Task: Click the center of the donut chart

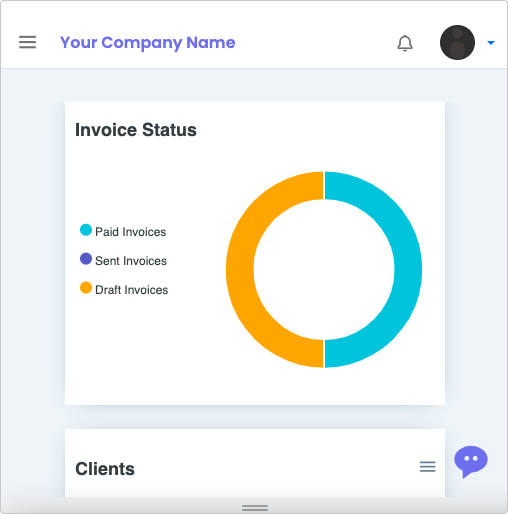Action: (324, 270)
